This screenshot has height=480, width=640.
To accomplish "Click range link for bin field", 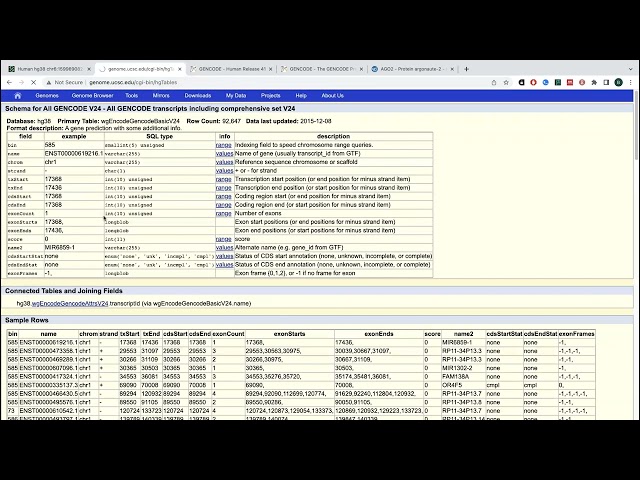I will [224, 145].
